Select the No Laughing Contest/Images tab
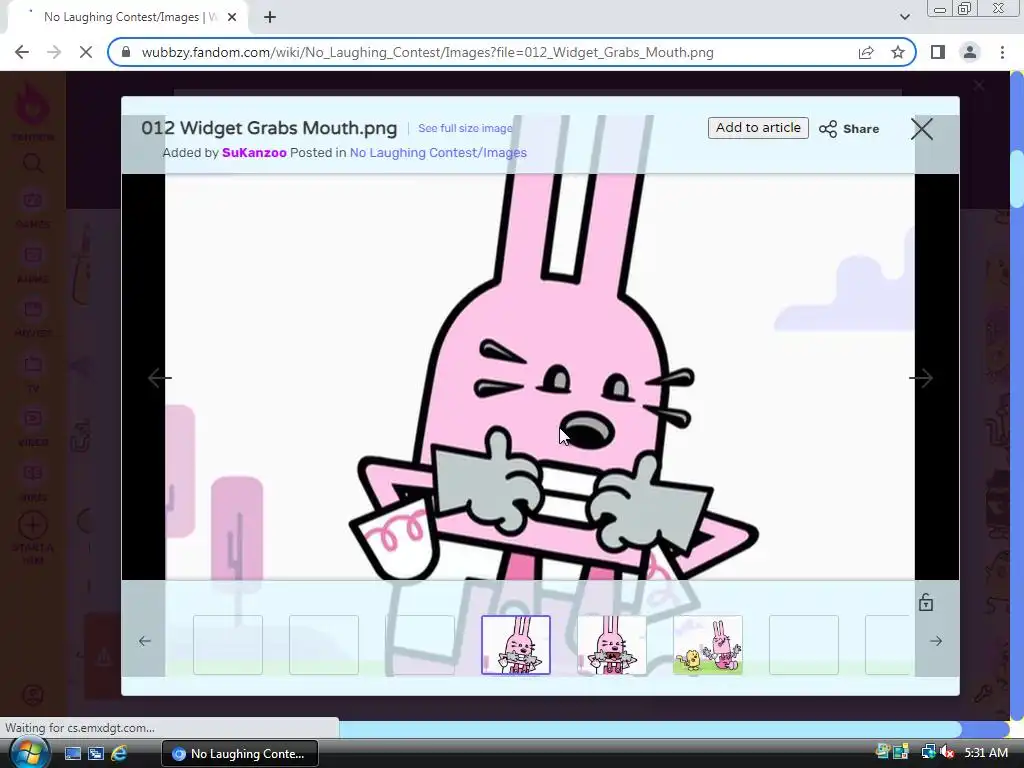This screenshot has width=1024, height=768. coord(127,18)
